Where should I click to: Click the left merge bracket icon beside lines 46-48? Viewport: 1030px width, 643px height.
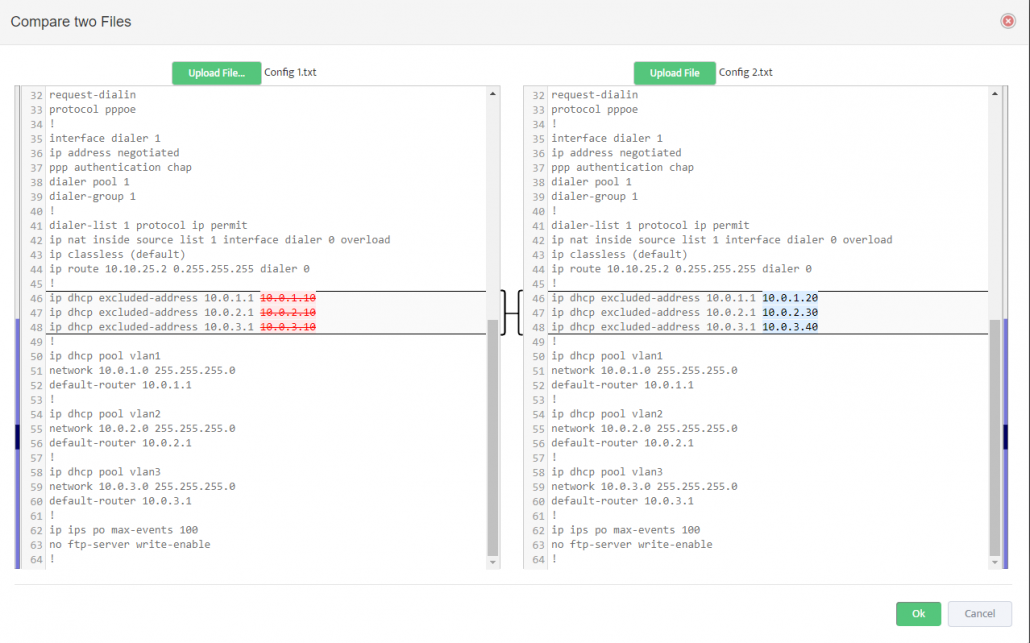504,312
